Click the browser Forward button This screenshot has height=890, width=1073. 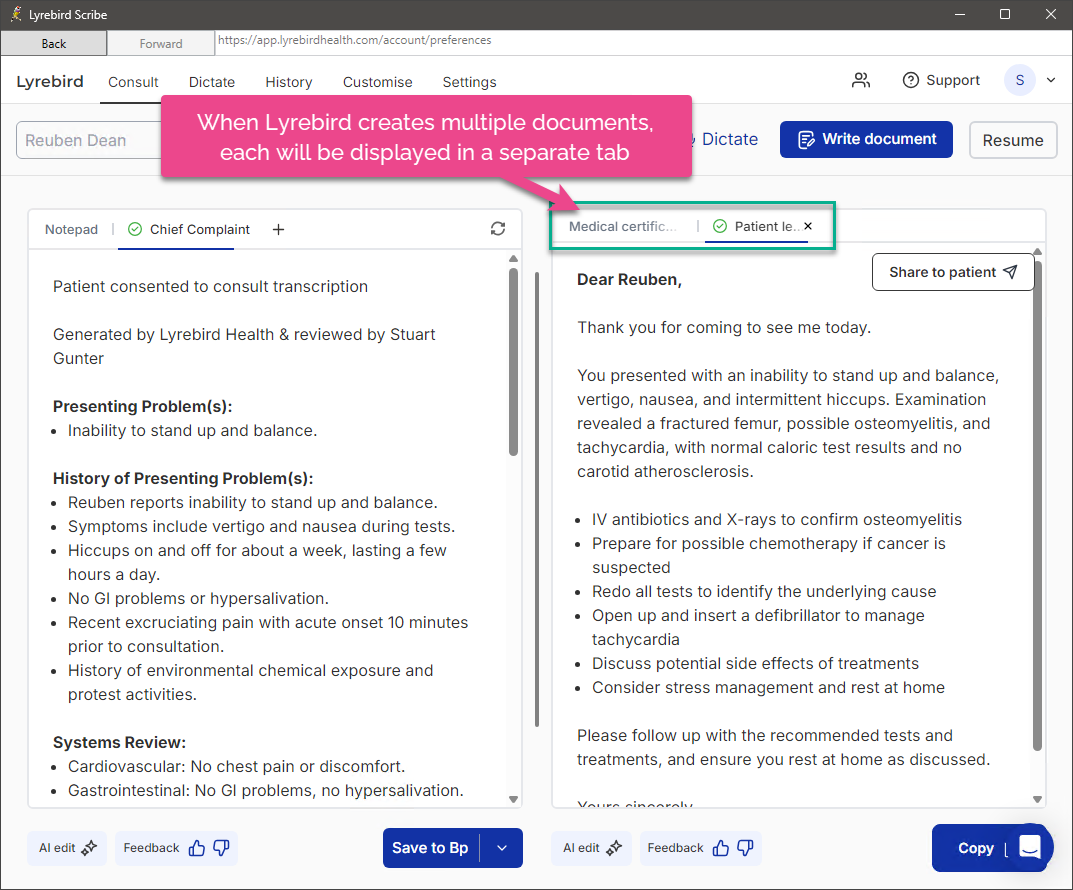161,43
